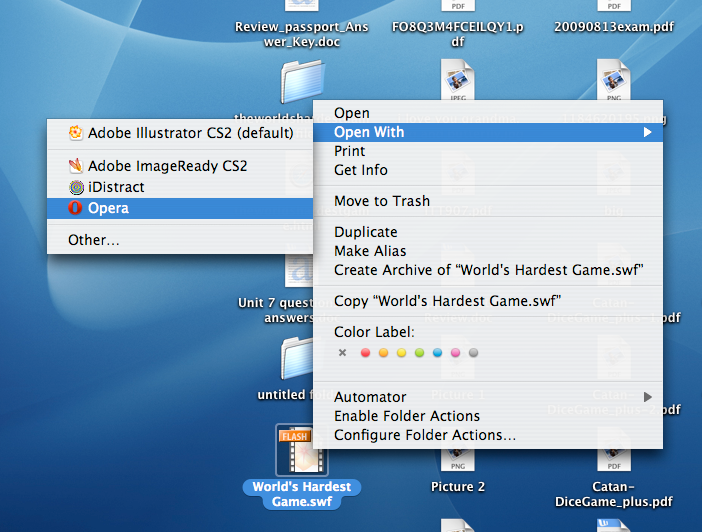
Task: Choose Duplicate from the menu
Action: [488, 232]
